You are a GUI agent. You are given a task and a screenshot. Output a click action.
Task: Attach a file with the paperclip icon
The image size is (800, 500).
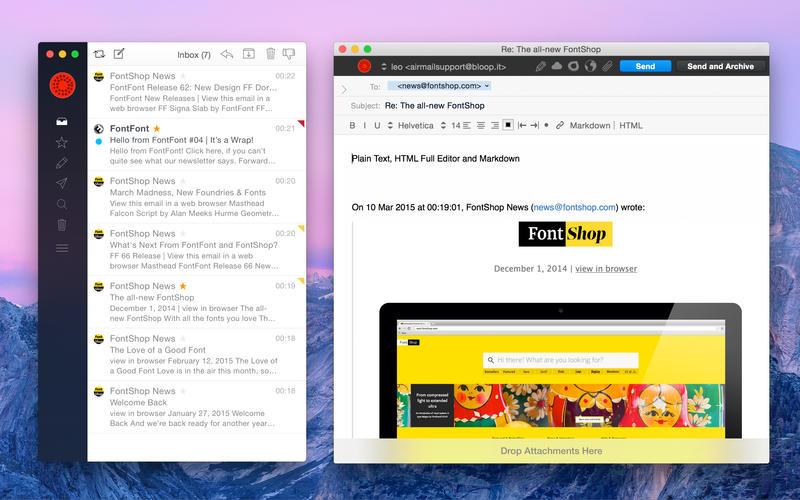click(x=607, y=66)
